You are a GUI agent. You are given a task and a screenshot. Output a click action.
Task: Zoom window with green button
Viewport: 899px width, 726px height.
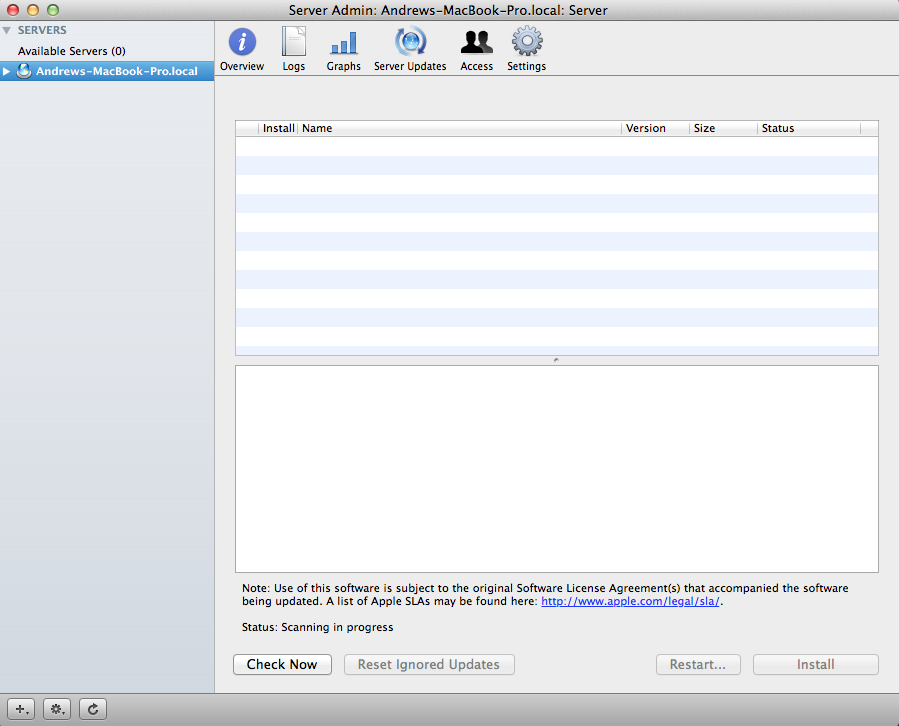pyautogui.click(x=53, y=10)
